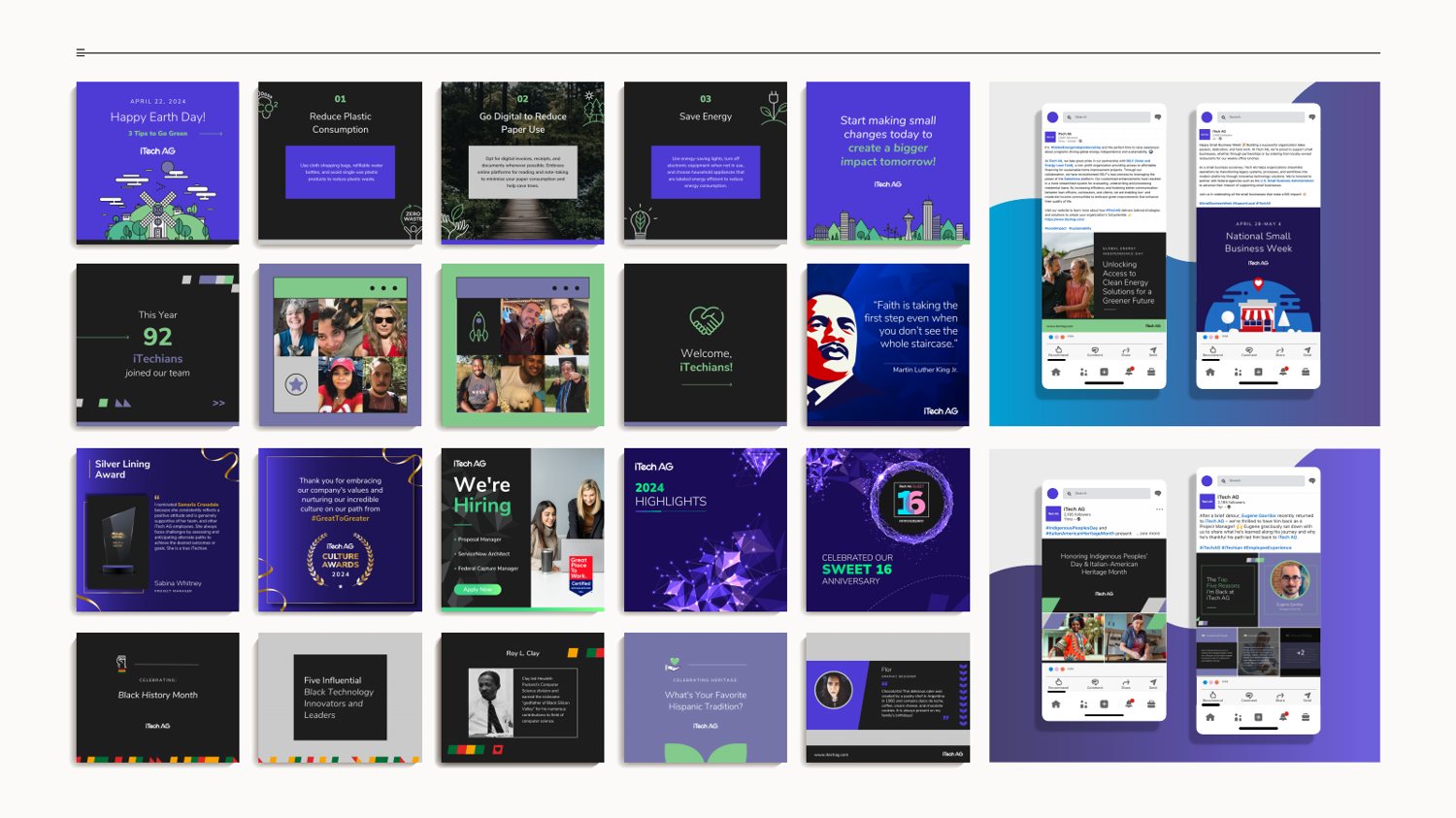Open photo collage card with star badge

click(x=340, y=344)
